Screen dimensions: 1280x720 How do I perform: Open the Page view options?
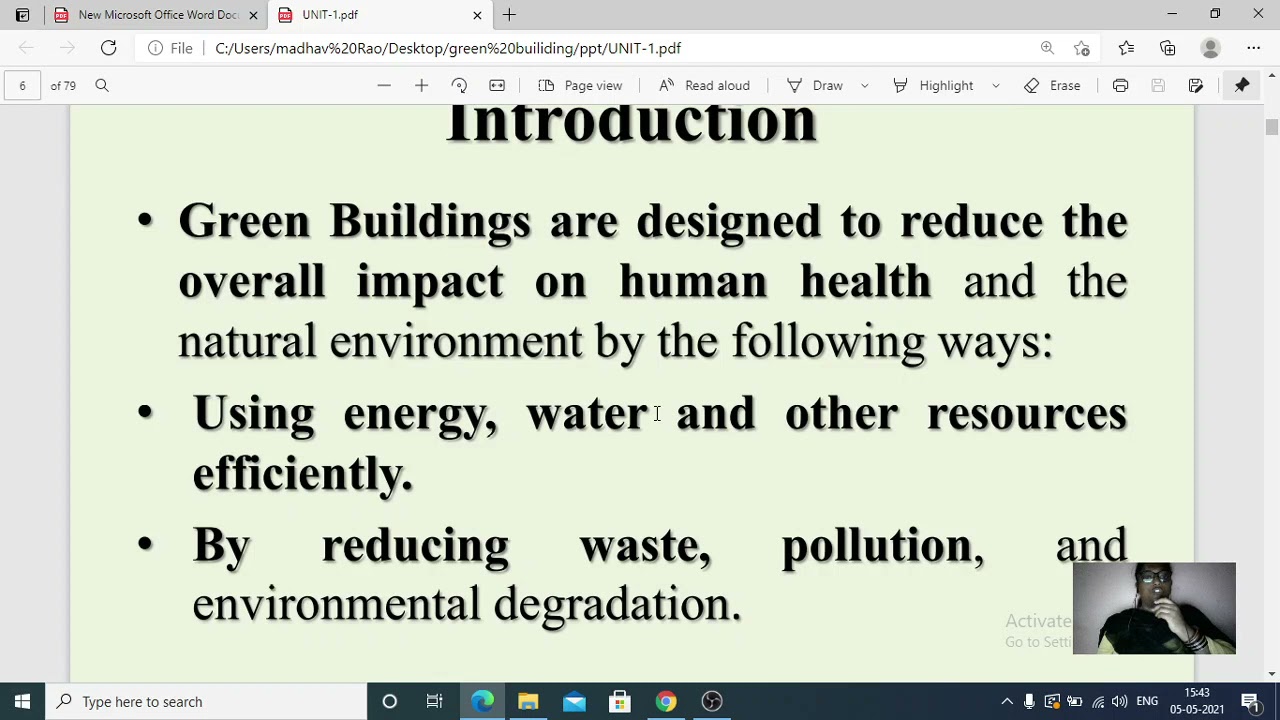point(581,85)
